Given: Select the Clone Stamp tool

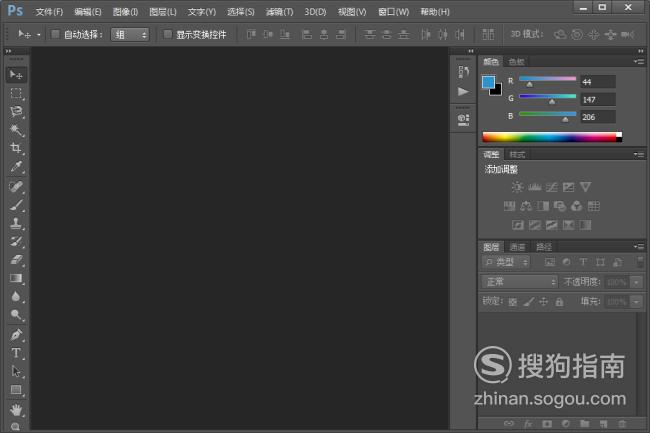Looking at the screenshot, I should (16, 223).
